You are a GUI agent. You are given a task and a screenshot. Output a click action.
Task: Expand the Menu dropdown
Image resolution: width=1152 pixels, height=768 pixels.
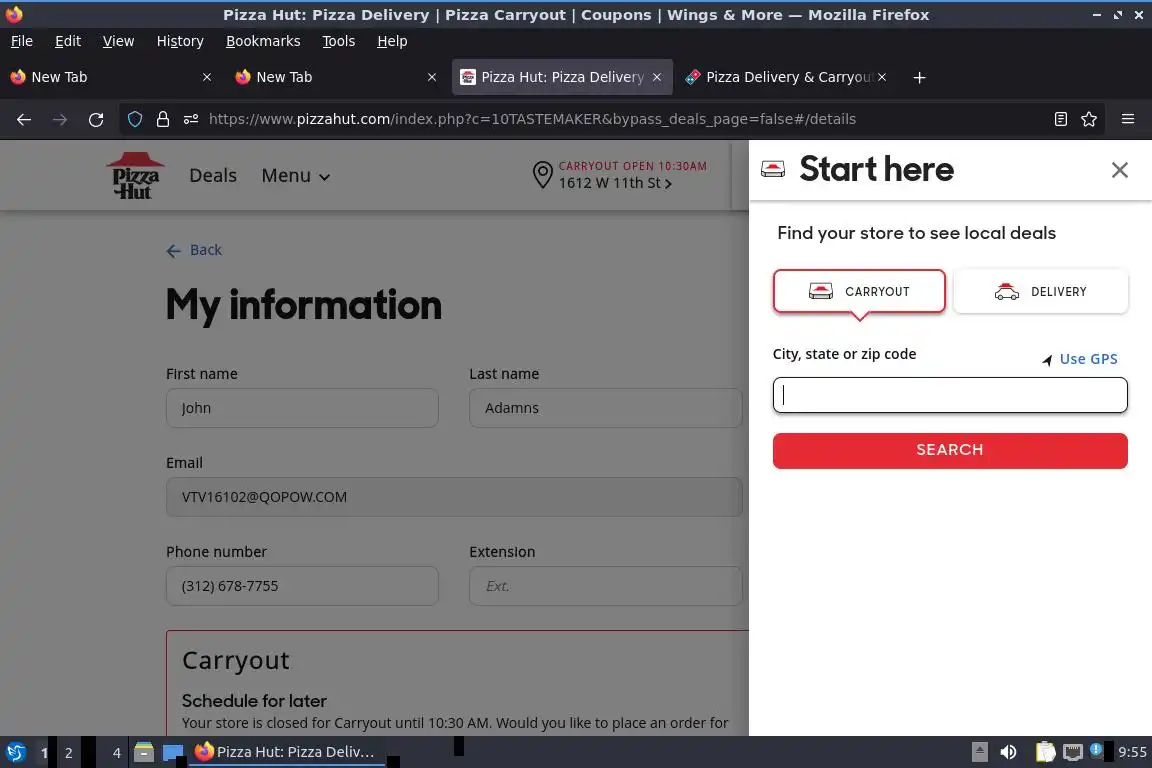pos(295,176)
